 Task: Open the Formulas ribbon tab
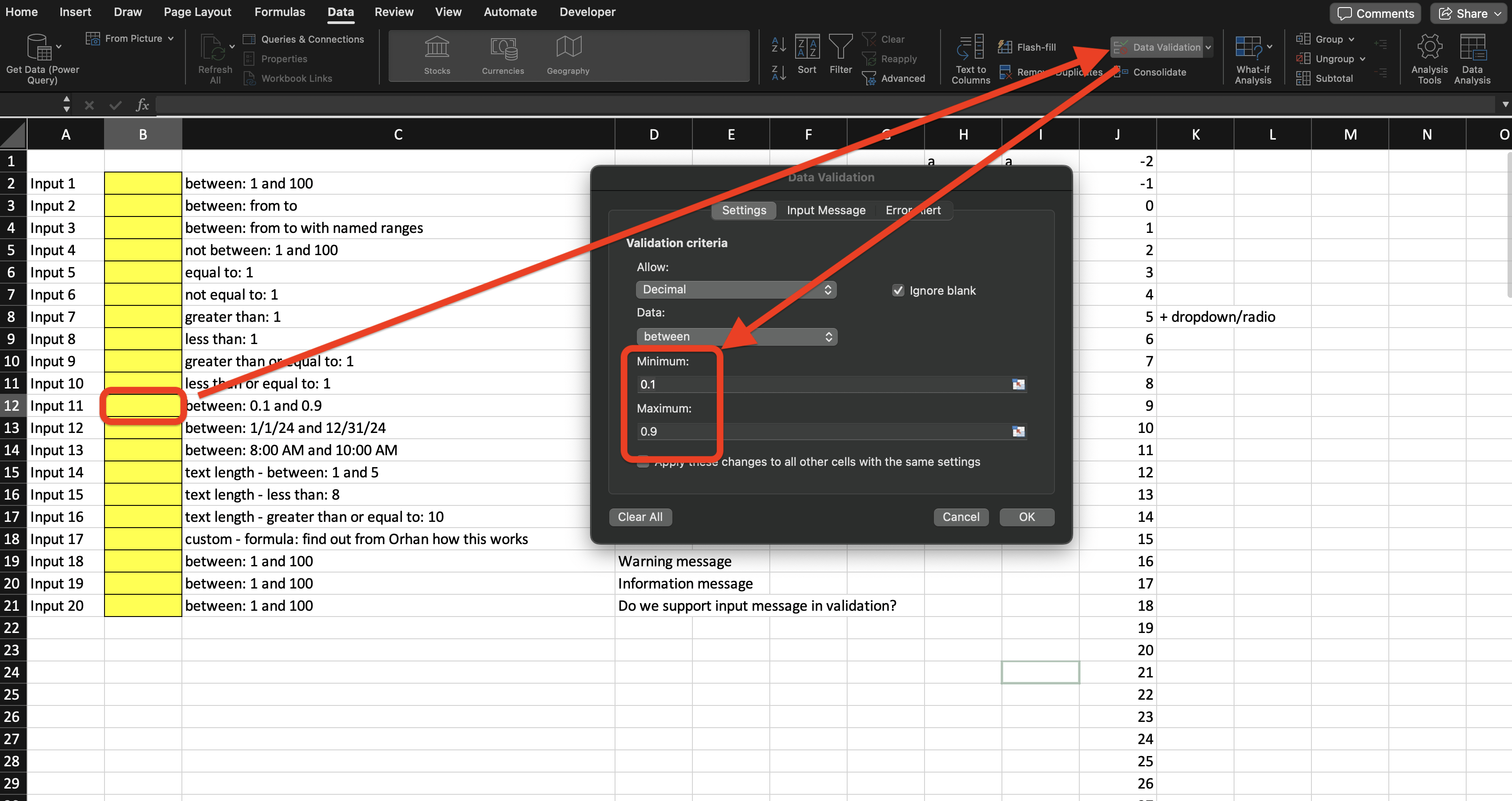coord(279,12)
